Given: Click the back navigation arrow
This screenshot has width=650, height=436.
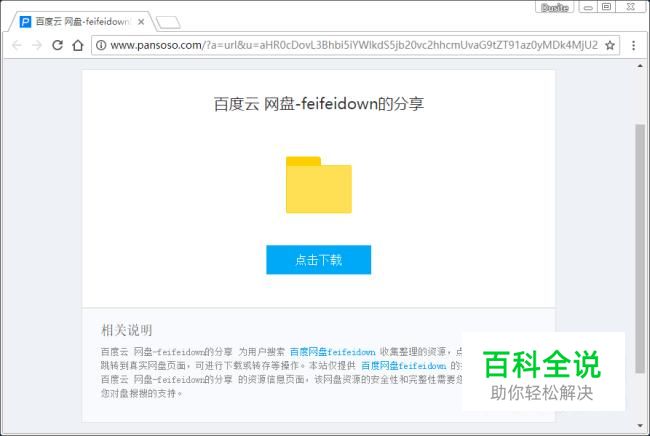Looking at the screenshot, I should click(x=17, y=45).
